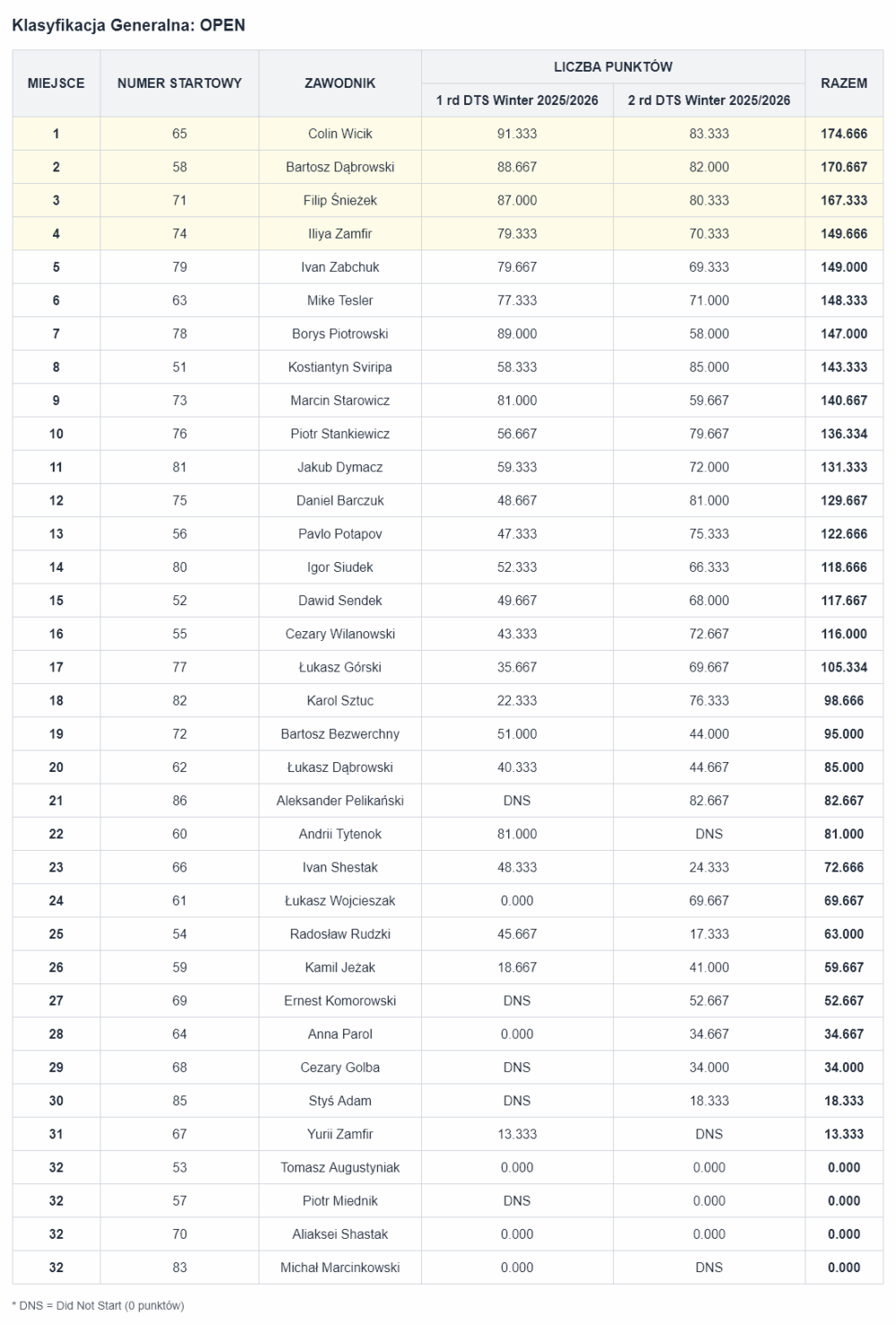The image size is (896, 1325).
Task: Click competitor name Colin Wicik
Action: [340, 134]
